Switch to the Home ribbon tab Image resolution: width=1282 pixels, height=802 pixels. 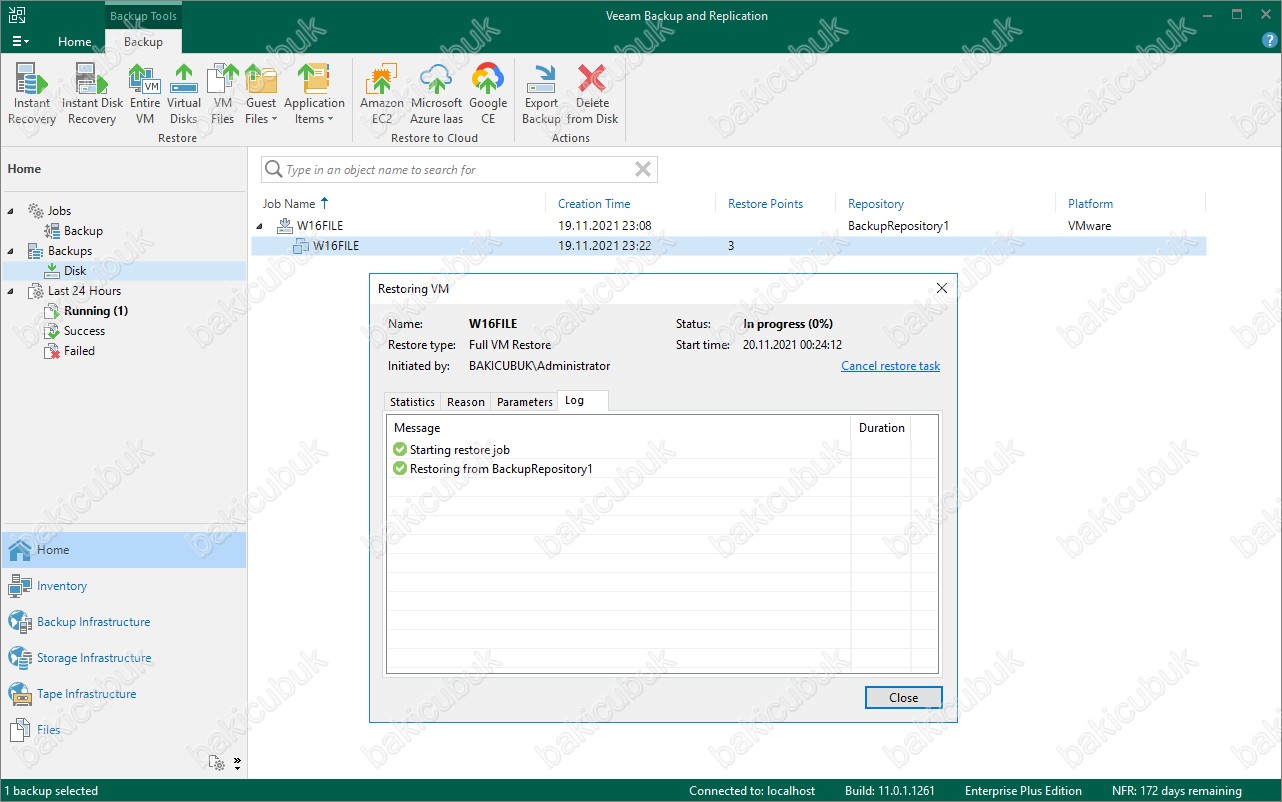point(74,42)
